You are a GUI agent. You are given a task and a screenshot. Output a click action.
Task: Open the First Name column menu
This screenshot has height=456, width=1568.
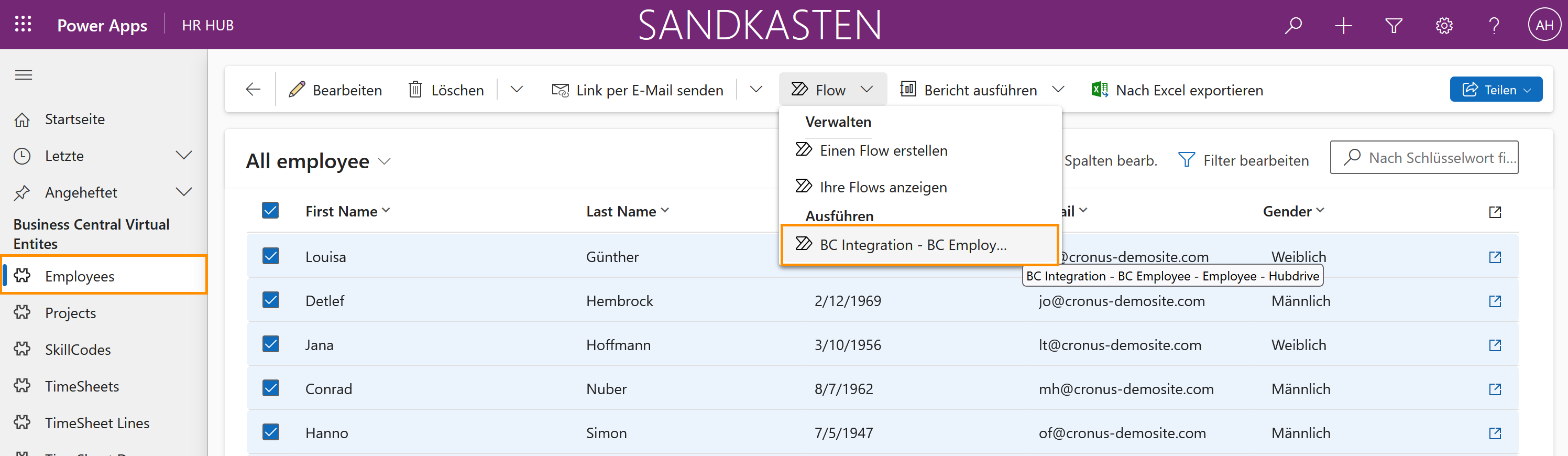[x=347, y=211]
